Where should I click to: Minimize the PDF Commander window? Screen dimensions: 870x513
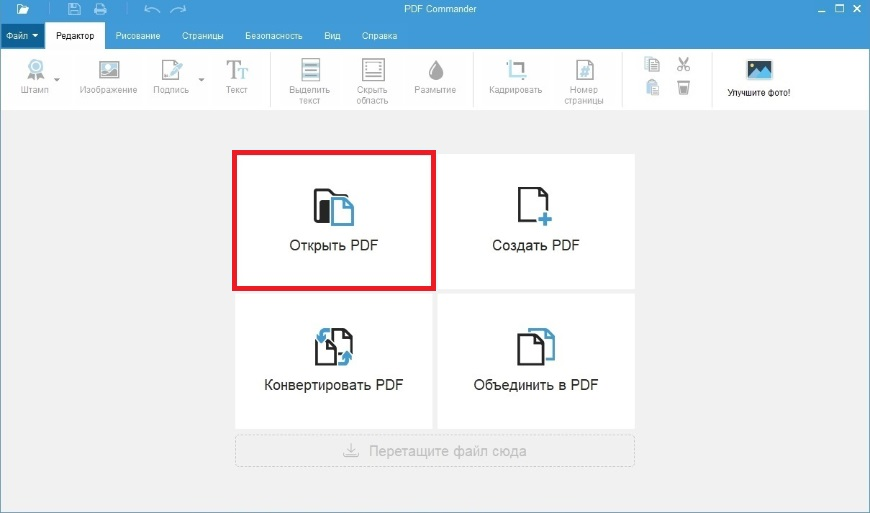821,9
